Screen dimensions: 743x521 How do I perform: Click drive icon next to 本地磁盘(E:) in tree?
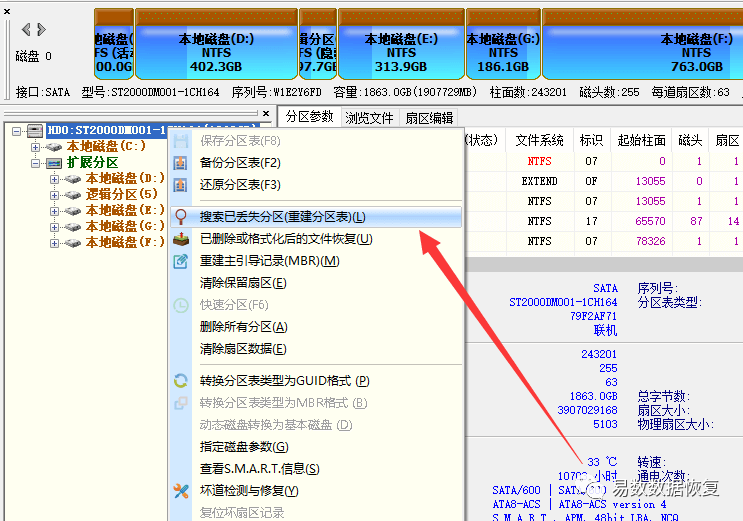coord(72,211)
